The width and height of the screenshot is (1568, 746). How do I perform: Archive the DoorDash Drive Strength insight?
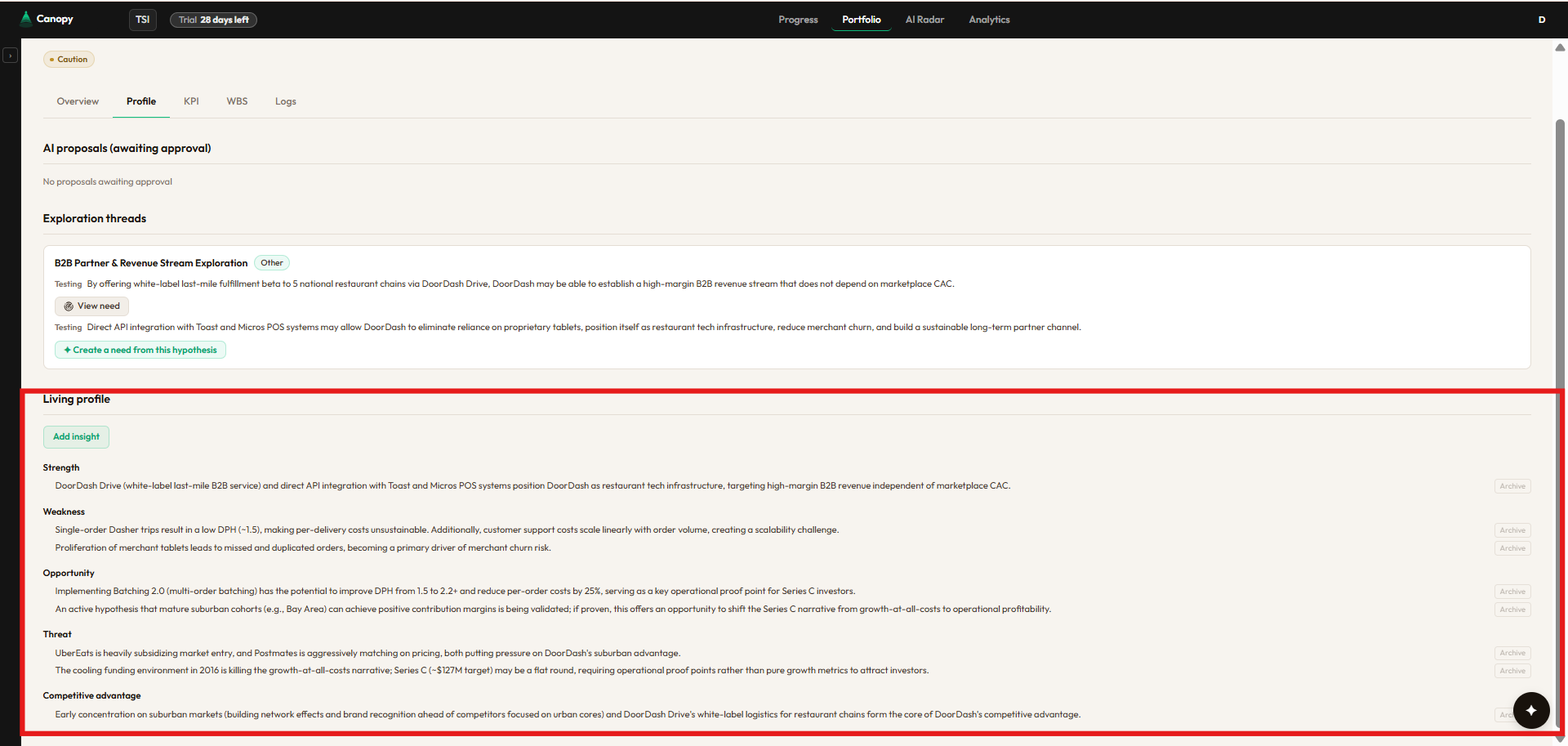pos(1512,486)
